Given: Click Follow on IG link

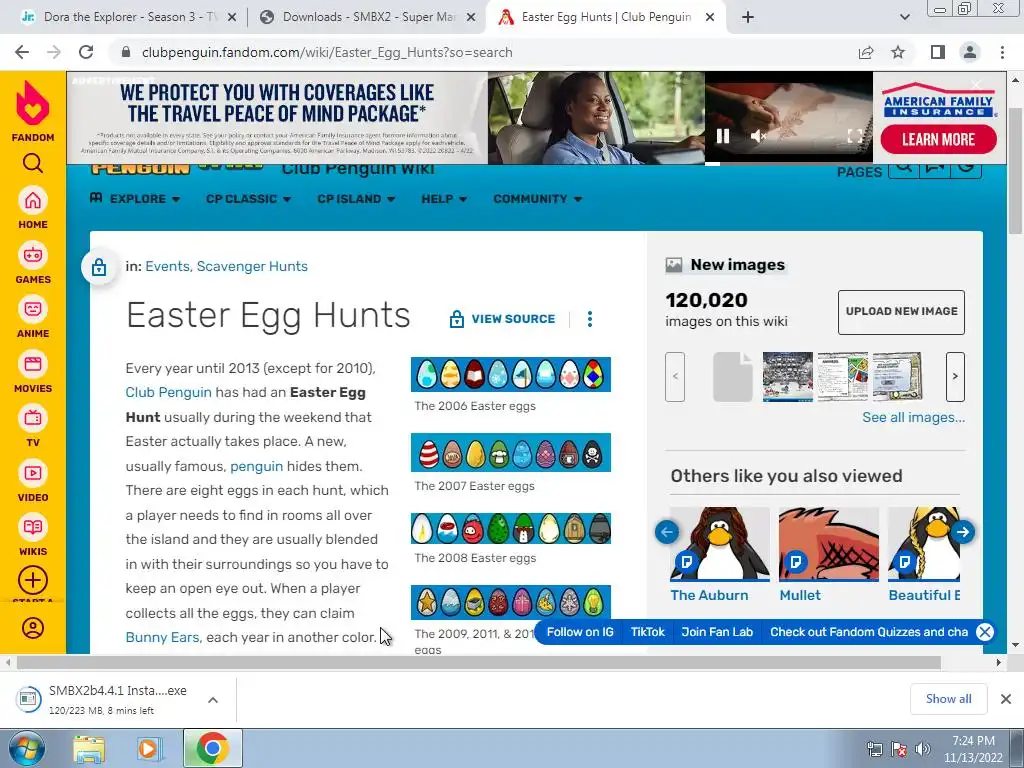Looking at the screenshot, I should click(580, 632).
